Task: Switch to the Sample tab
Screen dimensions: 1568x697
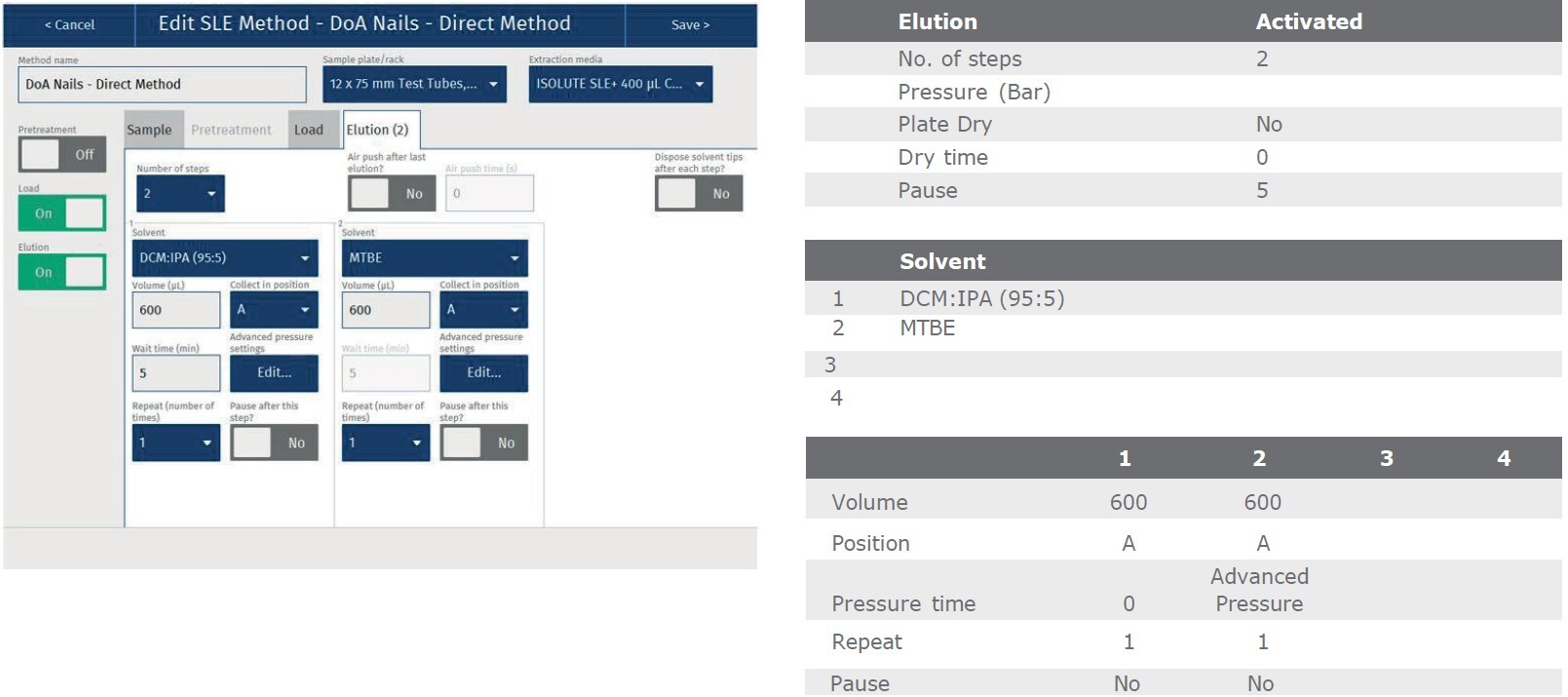Action: point(149,130)
